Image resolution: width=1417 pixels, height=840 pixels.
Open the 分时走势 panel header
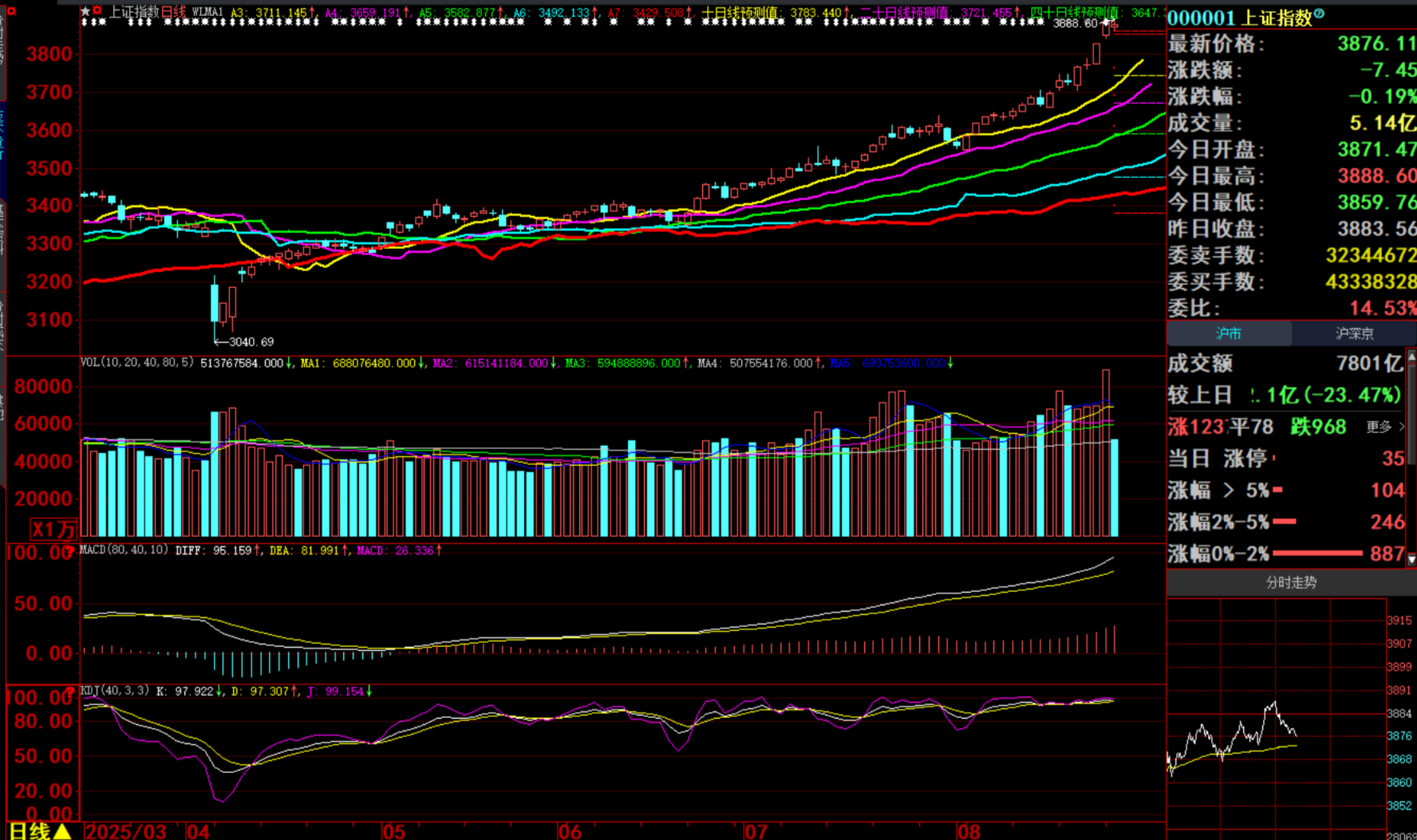point(1291,582)
